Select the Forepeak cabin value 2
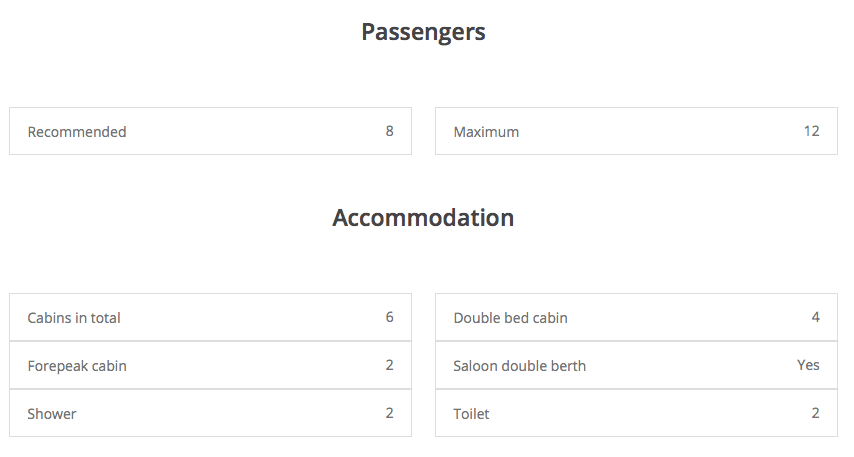Screen dimensions: 854x457 point(389,365)
